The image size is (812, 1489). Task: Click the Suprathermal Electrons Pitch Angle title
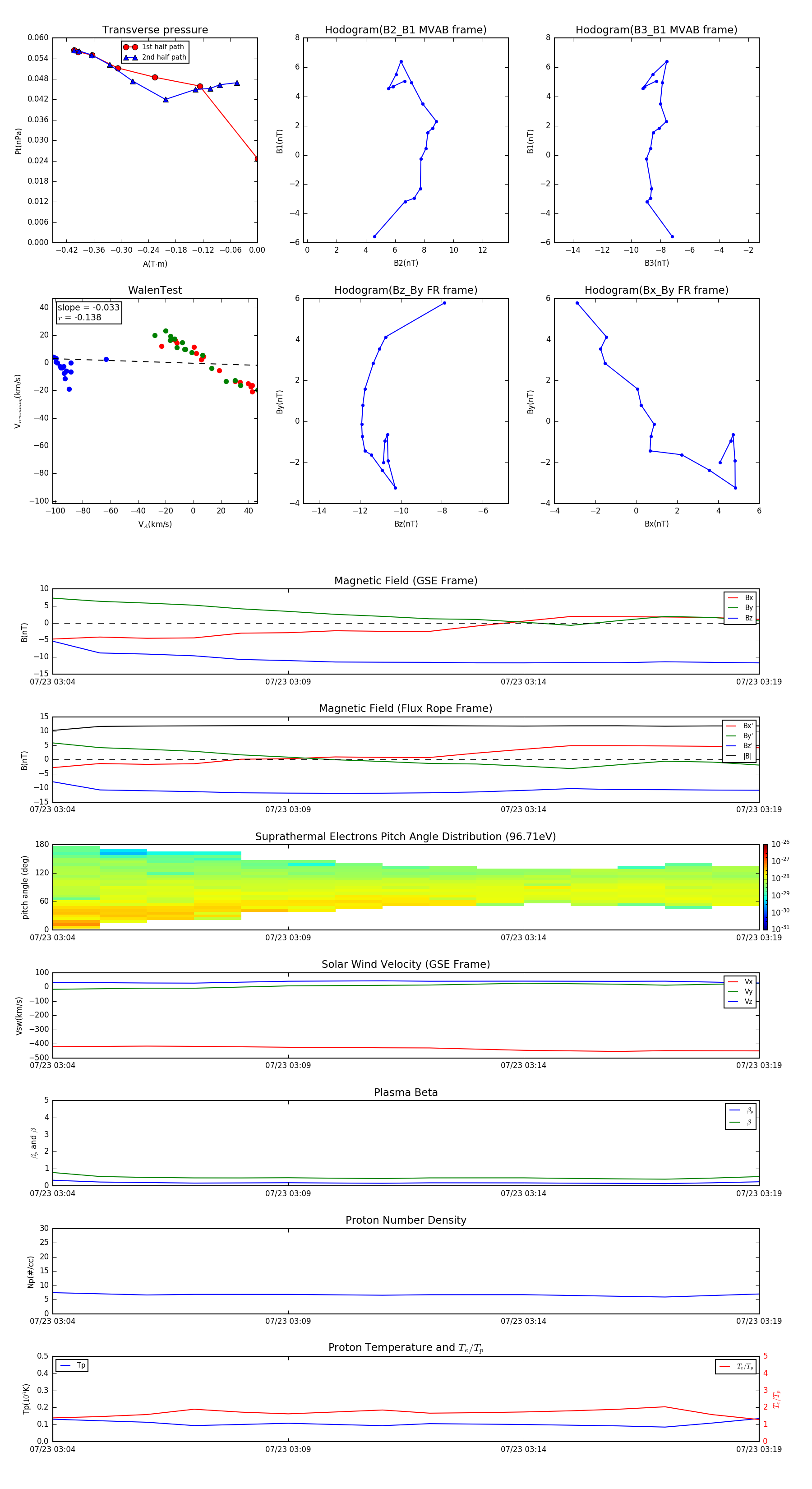point(406,837)
